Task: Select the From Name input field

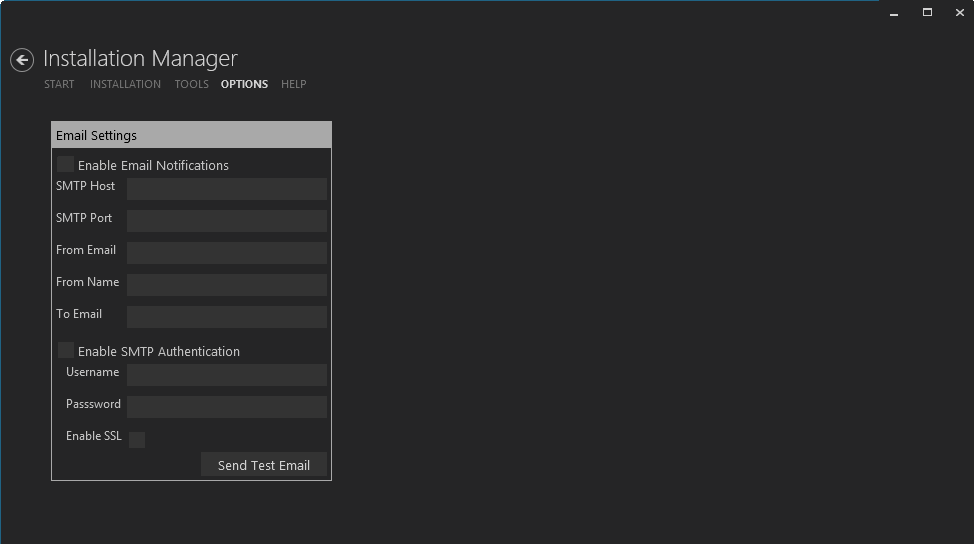Action: tap(226, 285)
